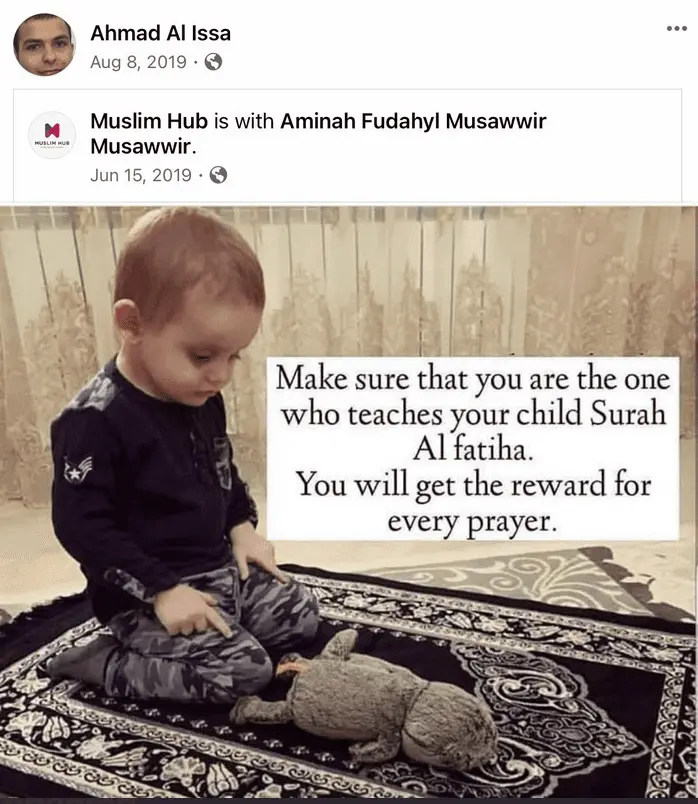Click the wrapped Musawwir name on second line
Screen dimensions: 698x804
coord(141,146)
